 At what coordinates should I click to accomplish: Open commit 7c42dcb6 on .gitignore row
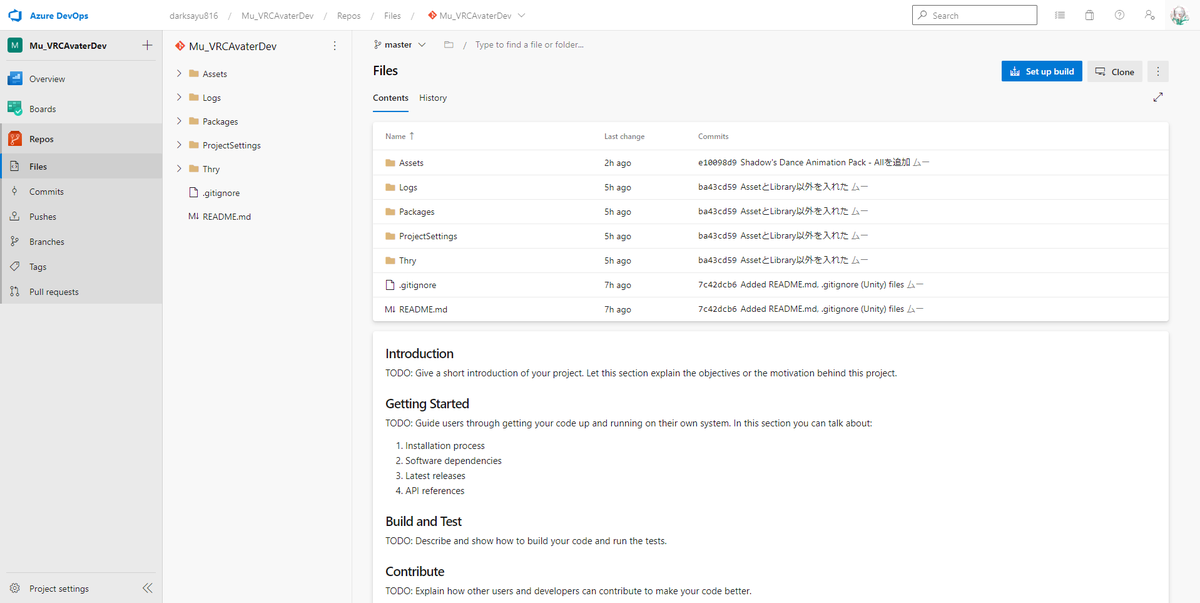pos(717,285)
